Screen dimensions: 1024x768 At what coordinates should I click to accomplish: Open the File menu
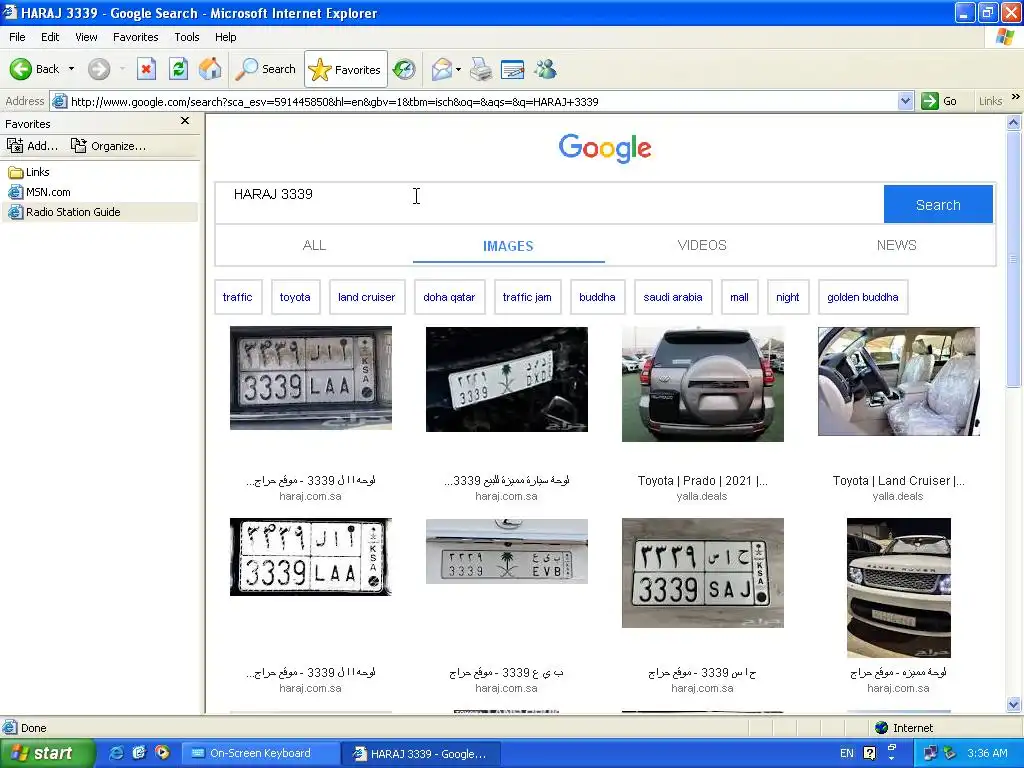pos(17,37)
